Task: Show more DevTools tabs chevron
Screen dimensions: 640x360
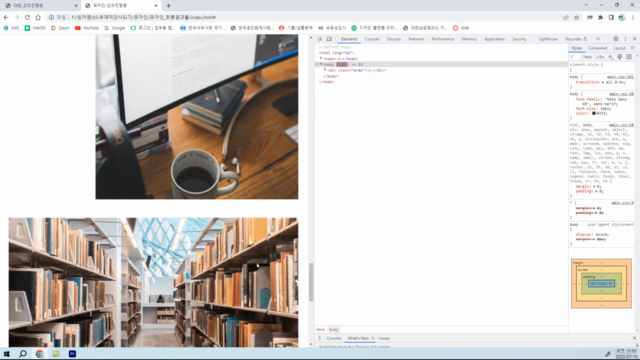Action: 598,39
